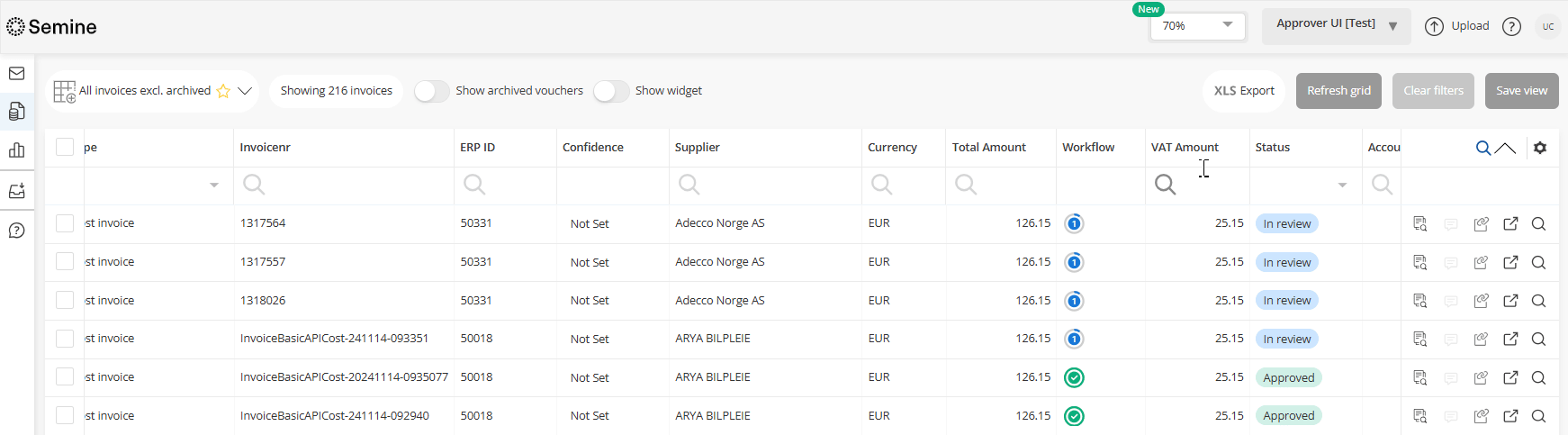
Task: Open the 70% zoom dropdown
Action: pyautogui.click(x=1197, y=26)
